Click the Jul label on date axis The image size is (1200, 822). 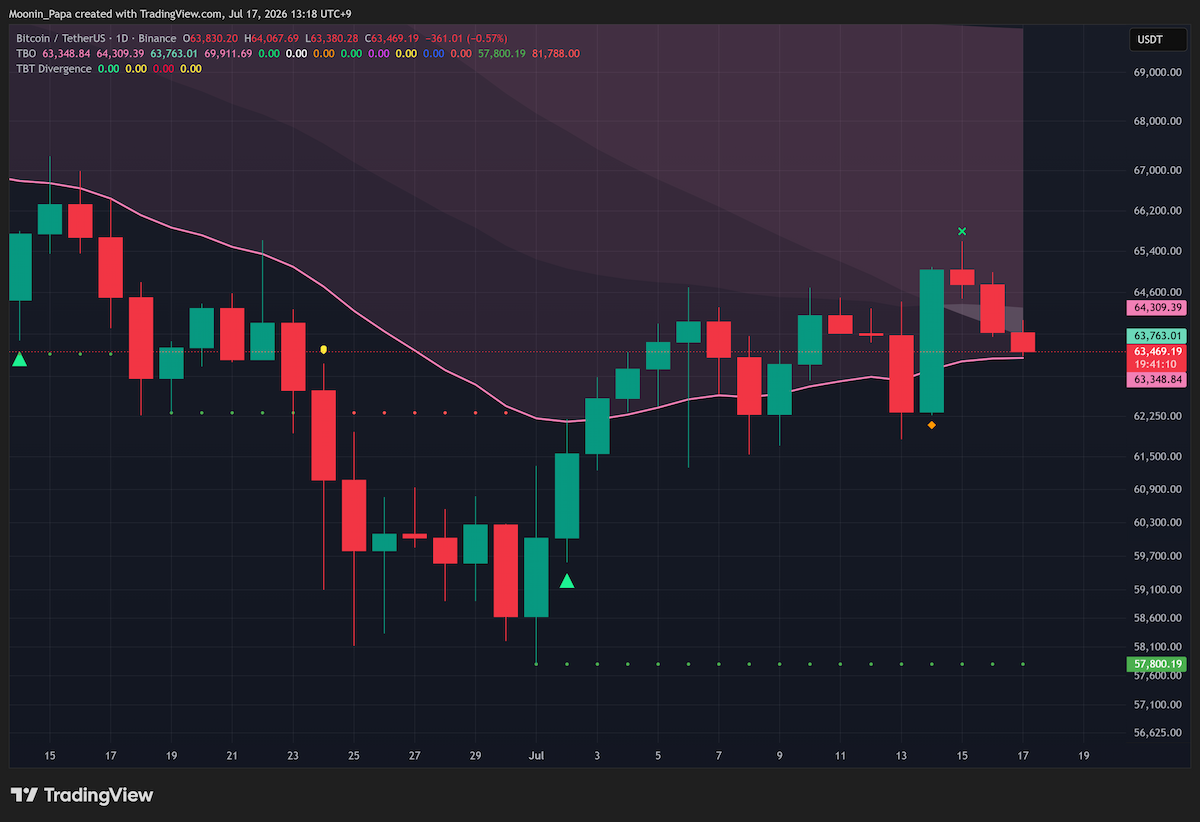click(536, 755)
